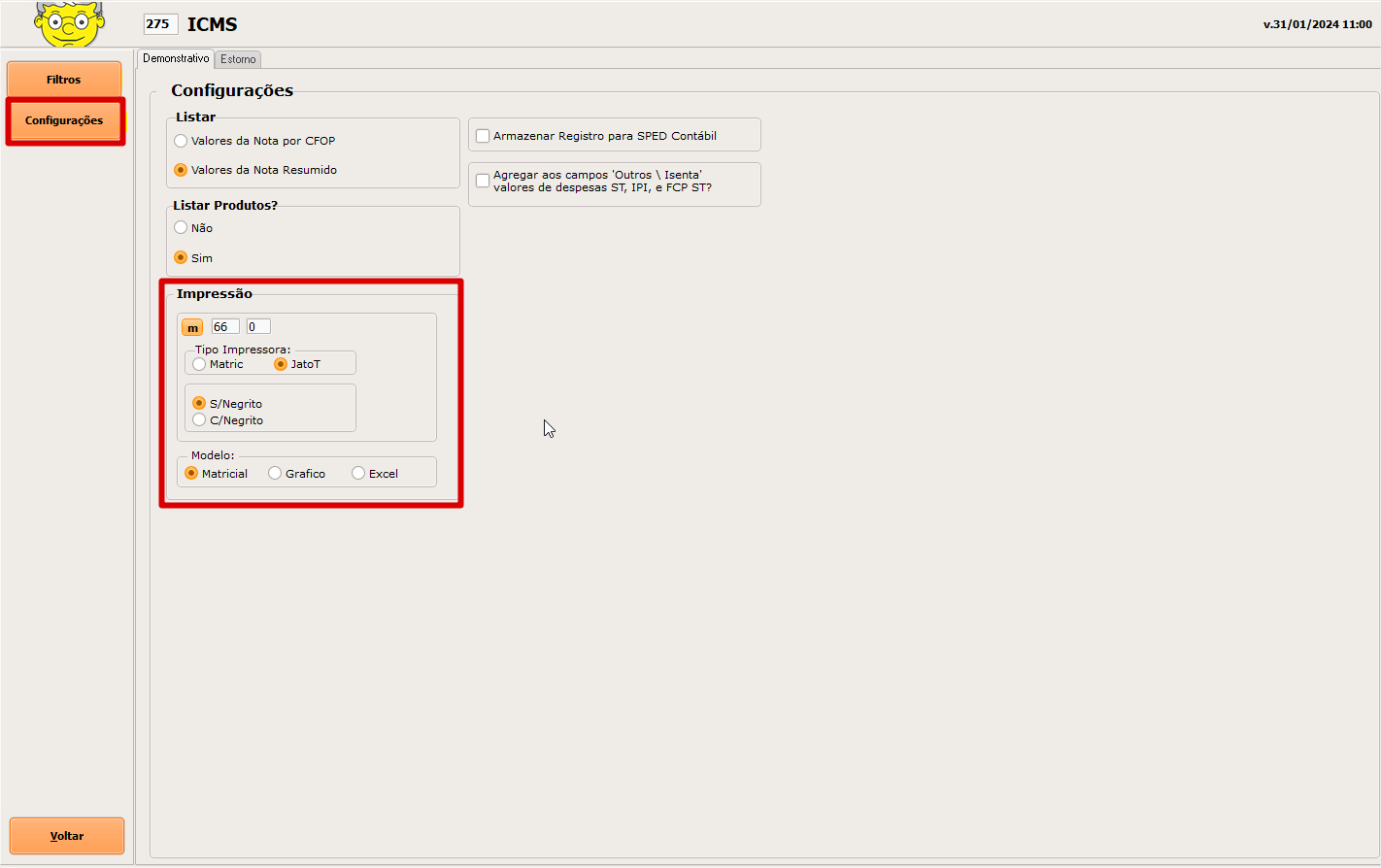The image size is (1381, 868).
Task: Open the Configurações section
Action: (x=64, y=120)
